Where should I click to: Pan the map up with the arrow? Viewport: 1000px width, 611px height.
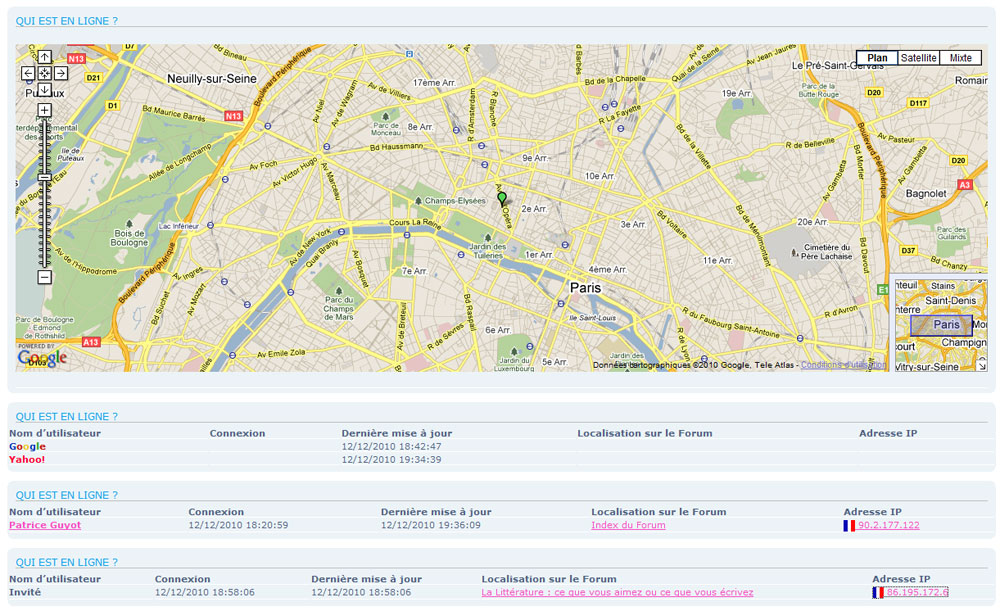click(44, 57)
